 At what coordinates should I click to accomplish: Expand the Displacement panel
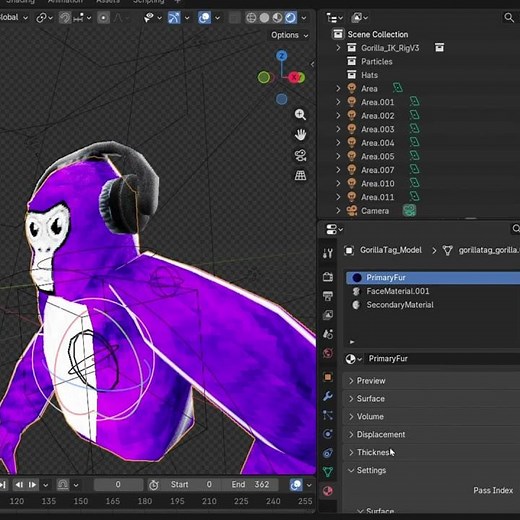[x=431, y=435]
